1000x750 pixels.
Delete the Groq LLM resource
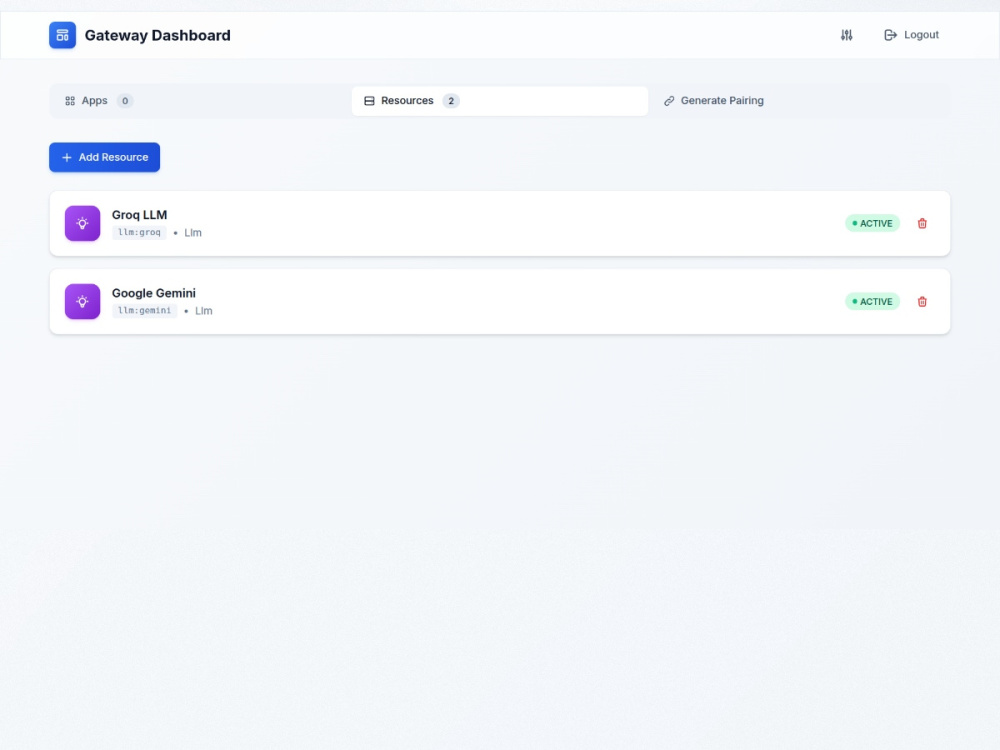pos(922,223)
